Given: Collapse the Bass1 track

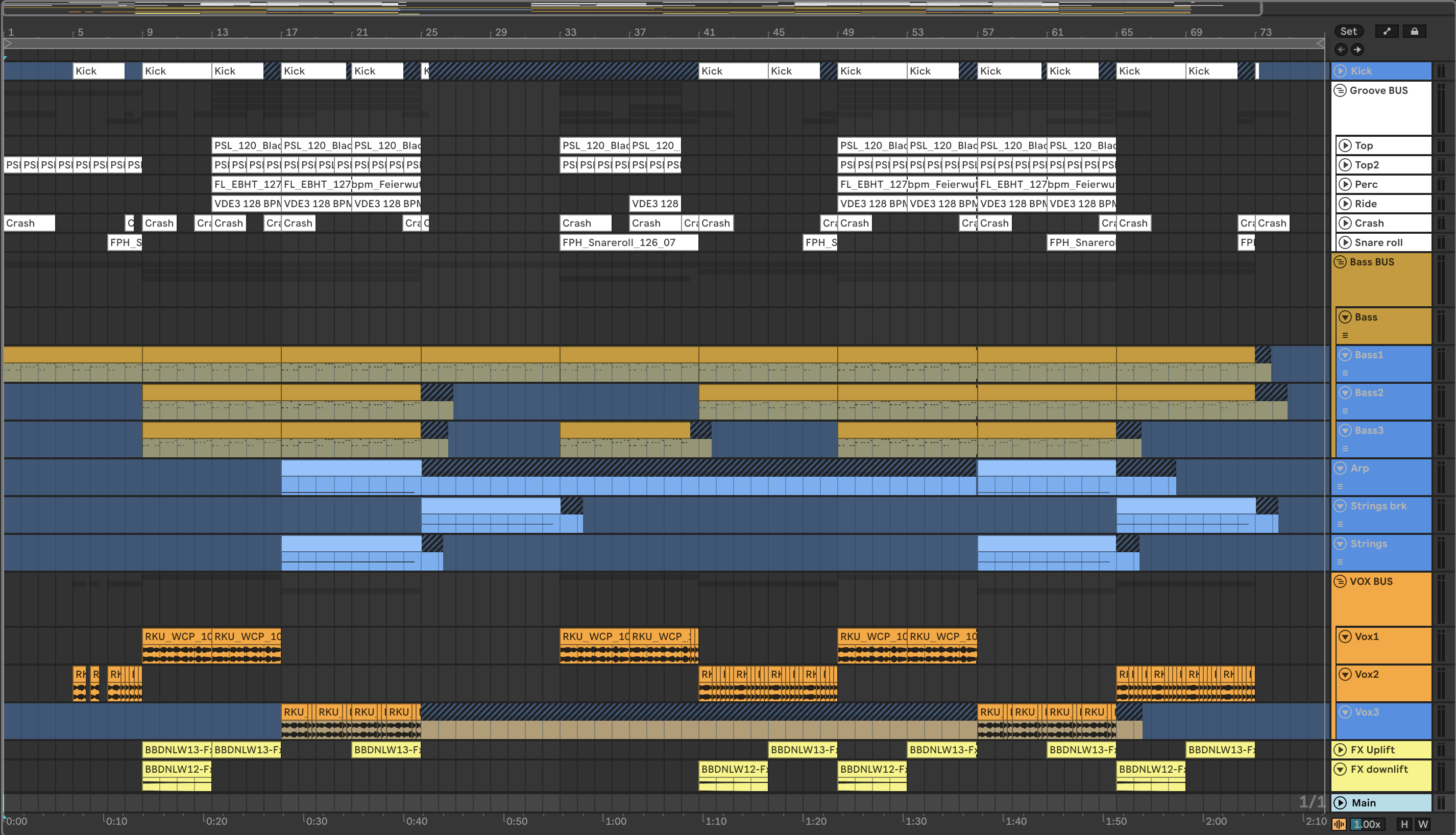Looking at the screenshot, I should [x=1345, y=355].
